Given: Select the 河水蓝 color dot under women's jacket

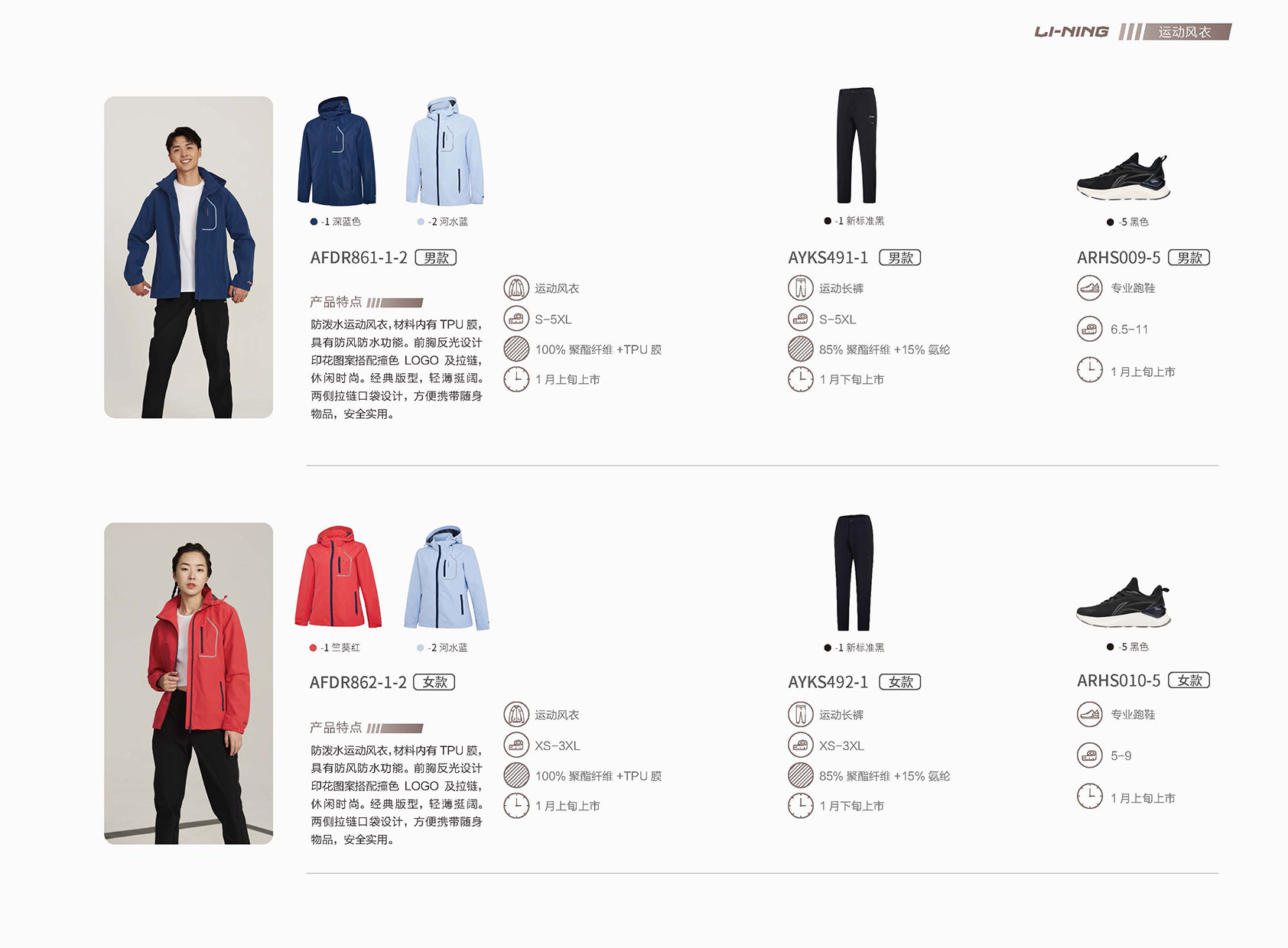Looking at the screenshot, I should tap(421, 648).
